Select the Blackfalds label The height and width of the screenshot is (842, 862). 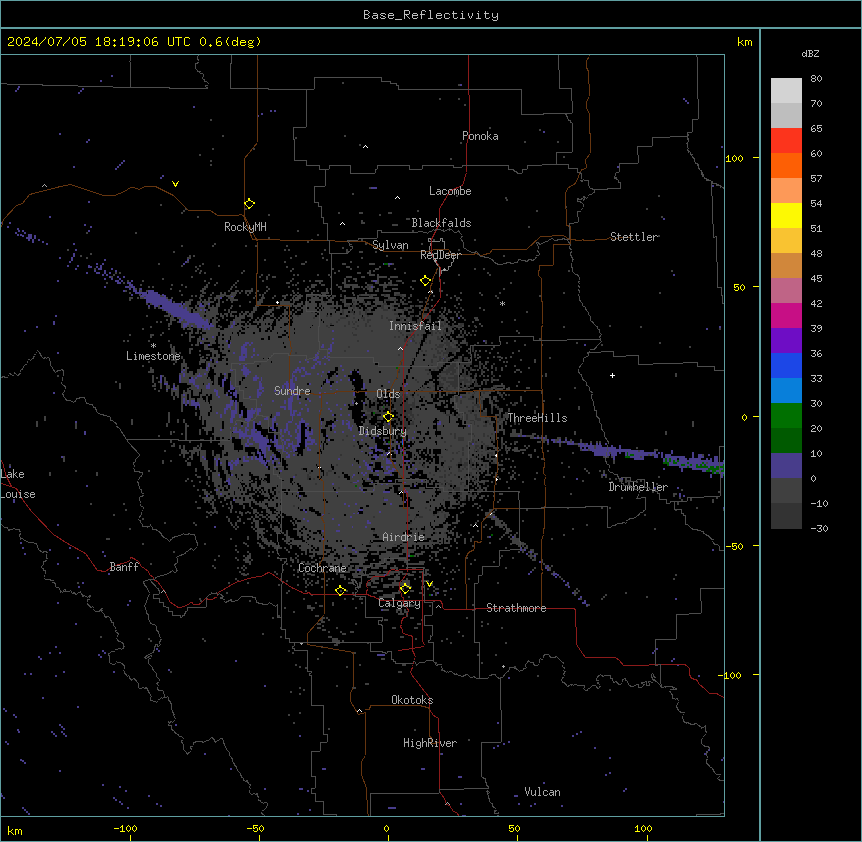tap(441, 223)
